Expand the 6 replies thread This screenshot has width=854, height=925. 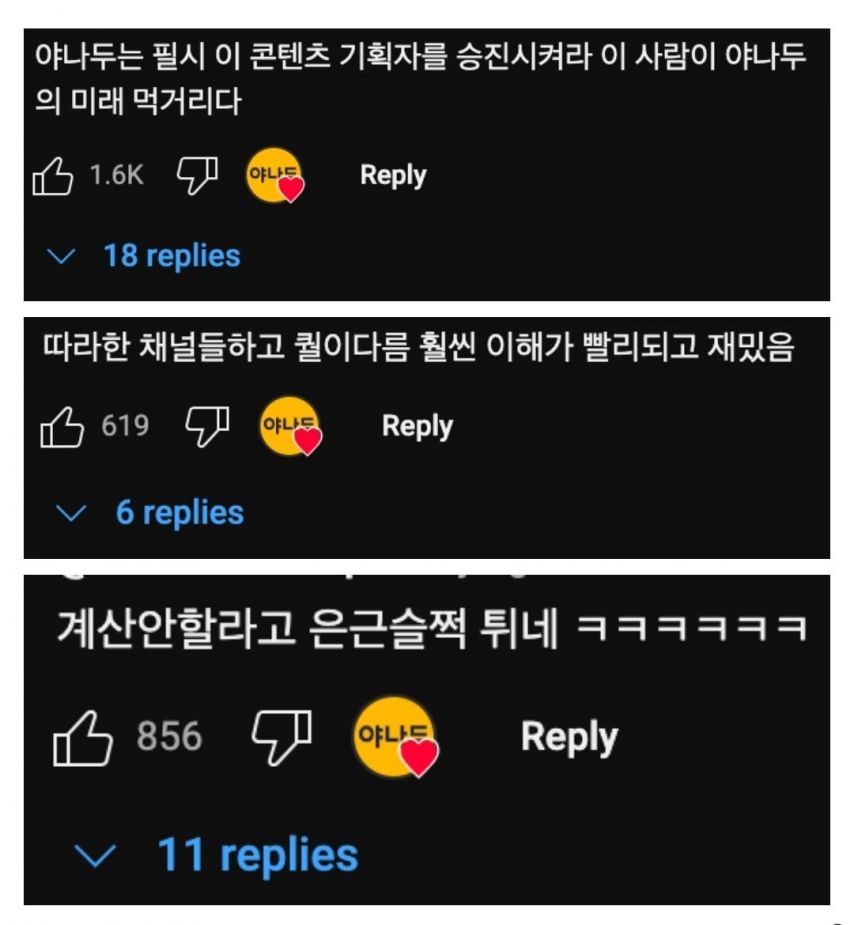coord(179,513)
